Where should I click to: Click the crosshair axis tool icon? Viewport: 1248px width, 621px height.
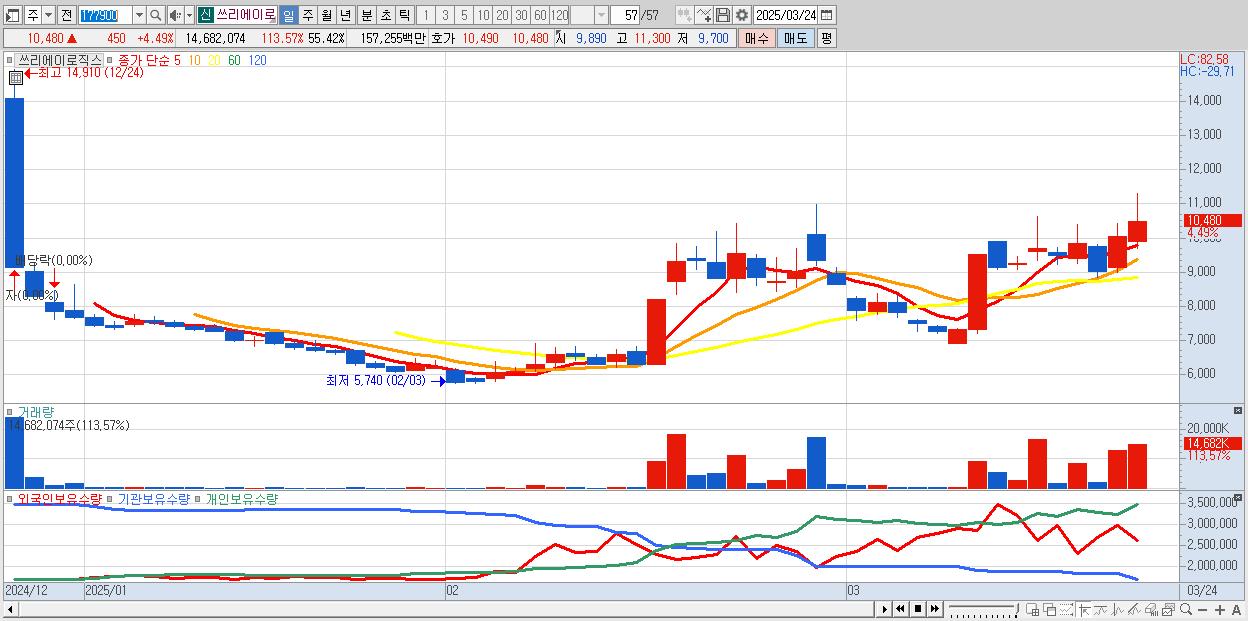1084,609
